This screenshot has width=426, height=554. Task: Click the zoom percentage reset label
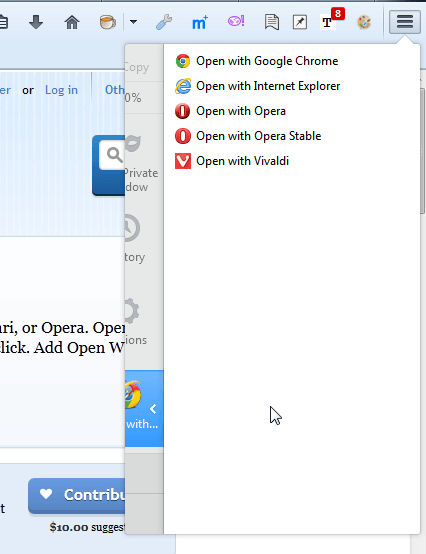tap(134, 98)
